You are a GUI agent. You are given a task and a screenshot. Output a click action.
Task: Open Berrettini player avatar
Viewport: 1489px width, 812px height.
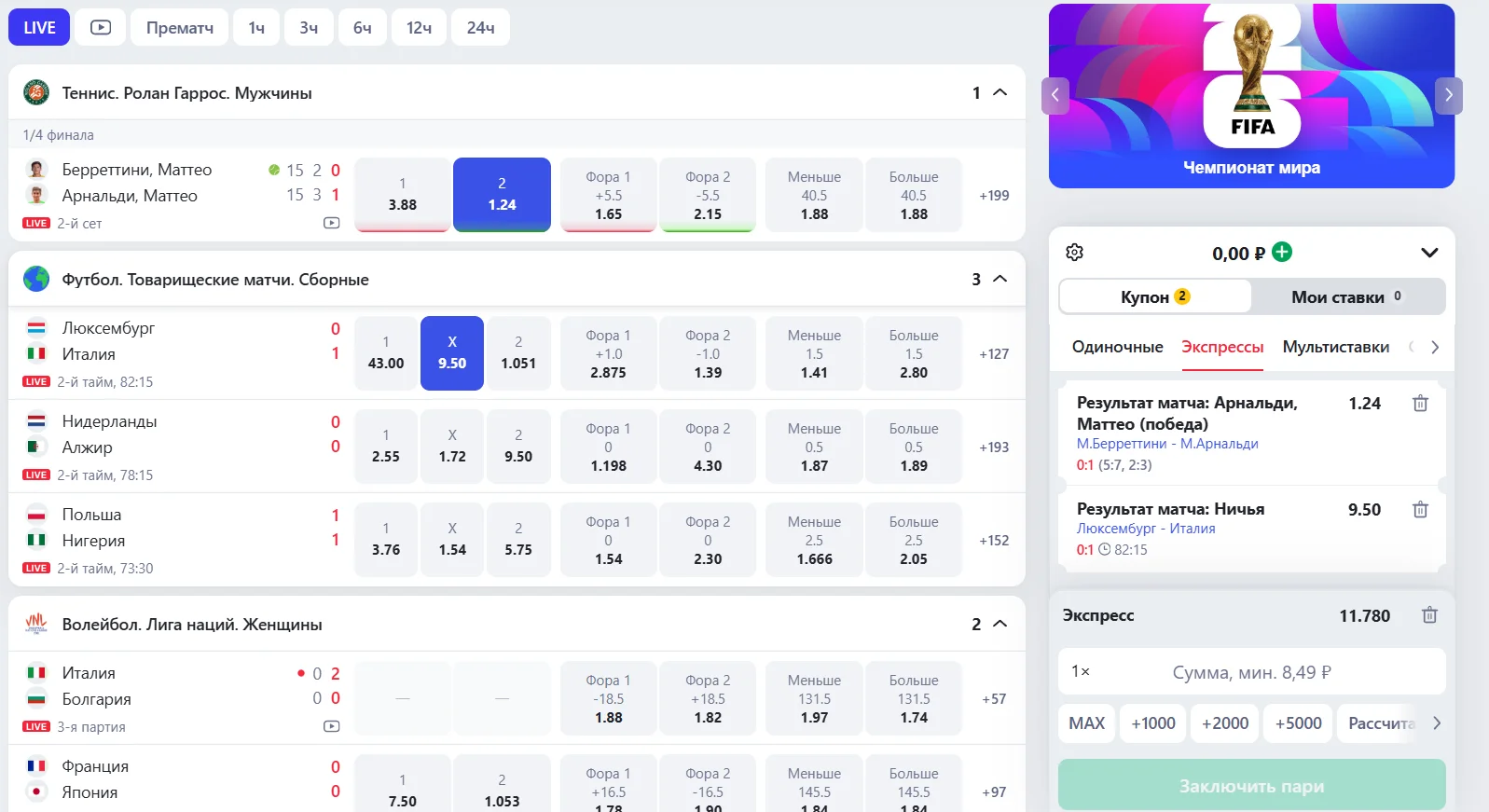point(36,169)
